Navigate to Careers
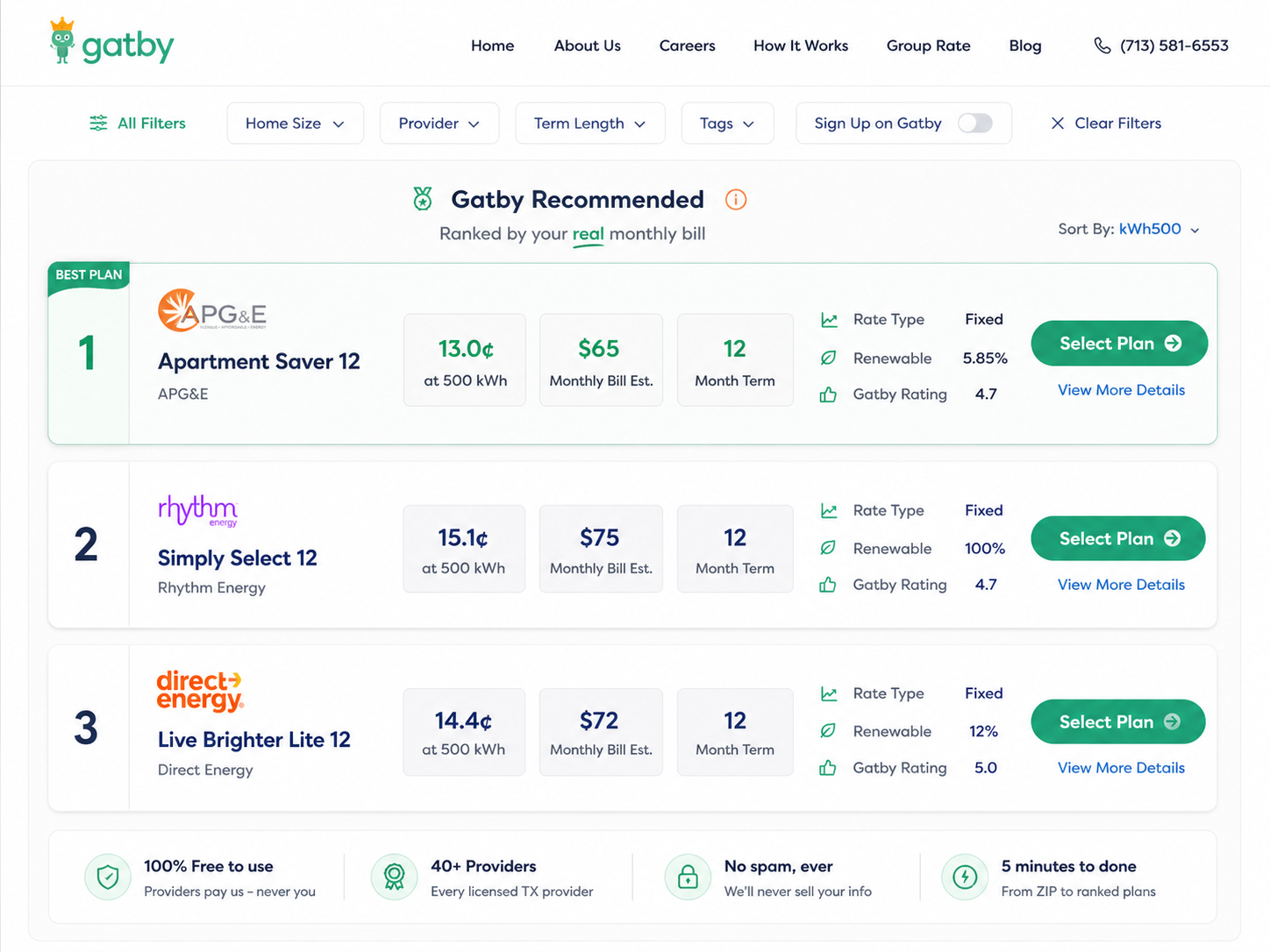1270x952 pixels. (x=688, y=46)
